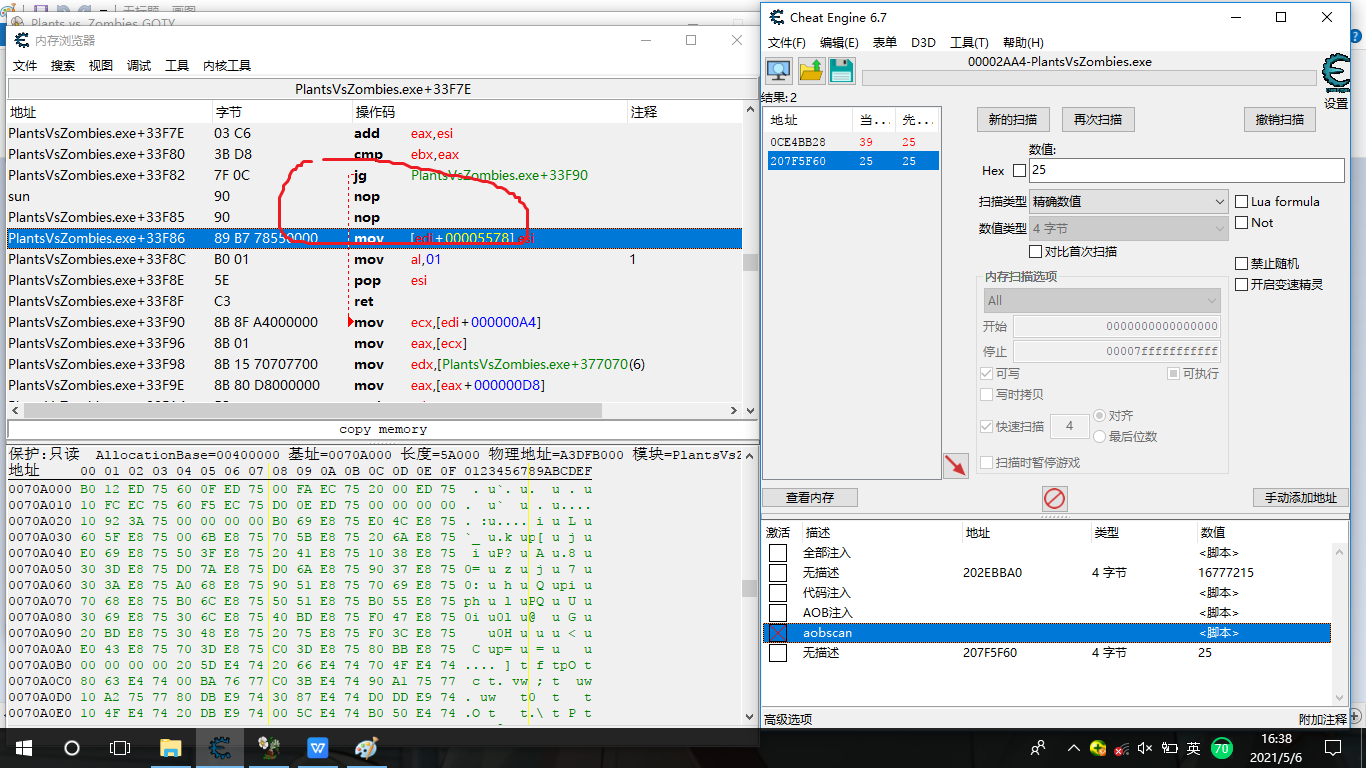Open settings via the Cheat Engine logo

[1335, 70]
